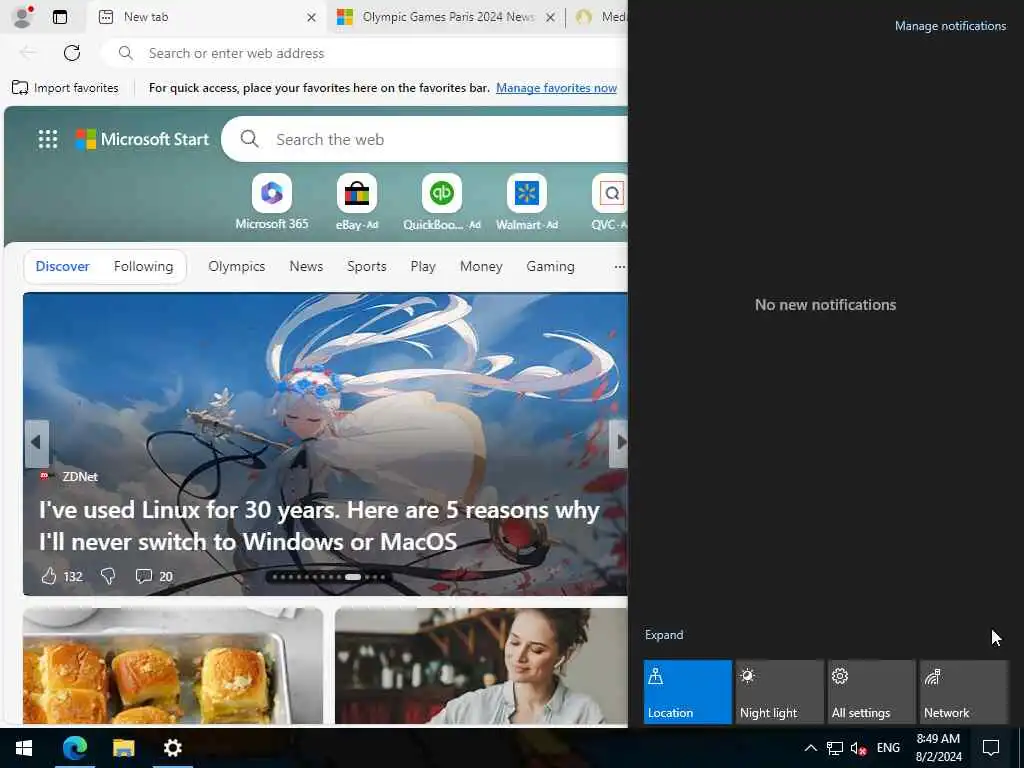Open the Microsoft 365 shortcut icon
The width and height of the screenshot is (1024, 768).
point(272,193)
